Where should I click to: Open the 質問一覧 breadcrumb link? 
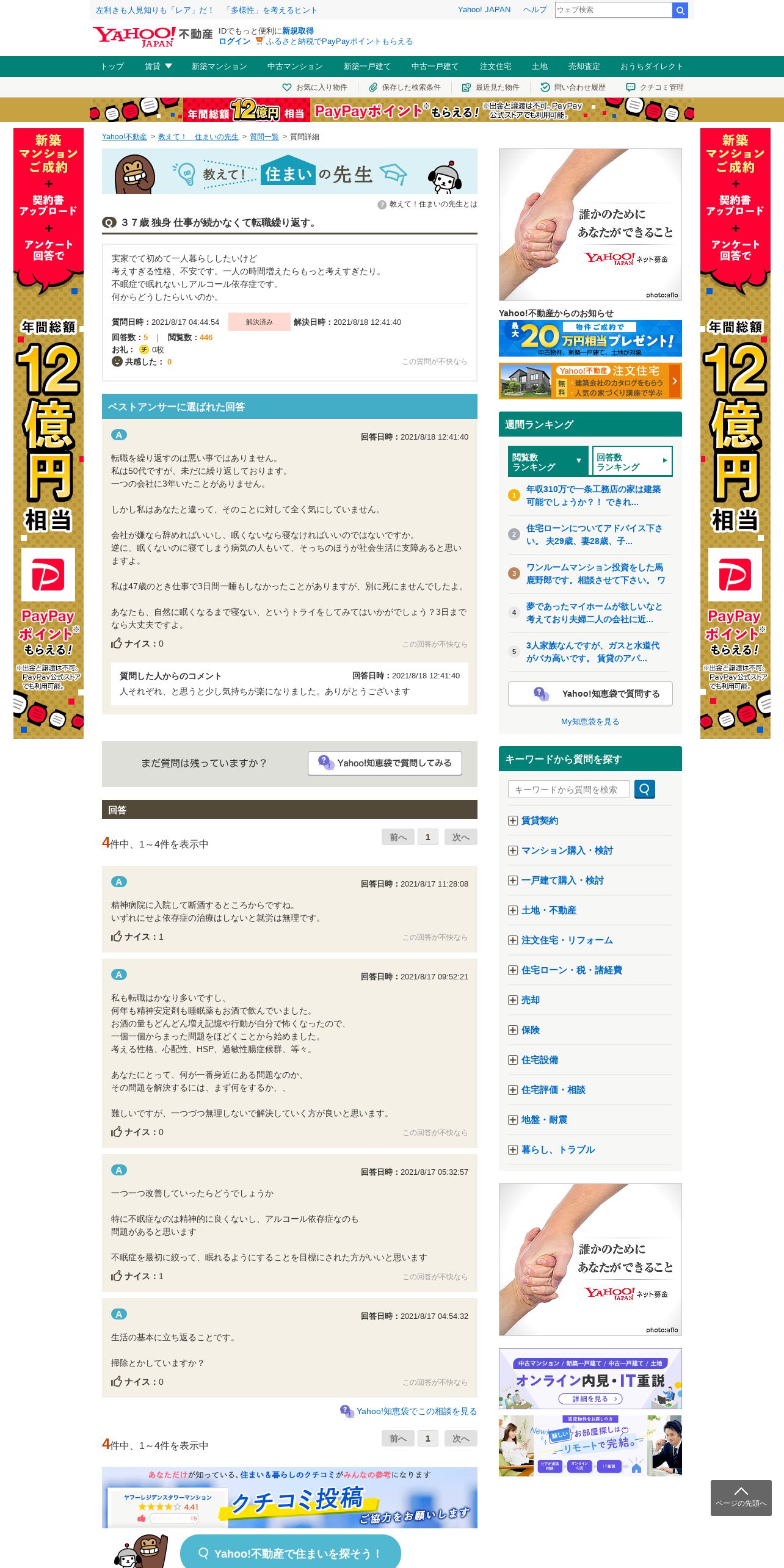coord(264,137)
